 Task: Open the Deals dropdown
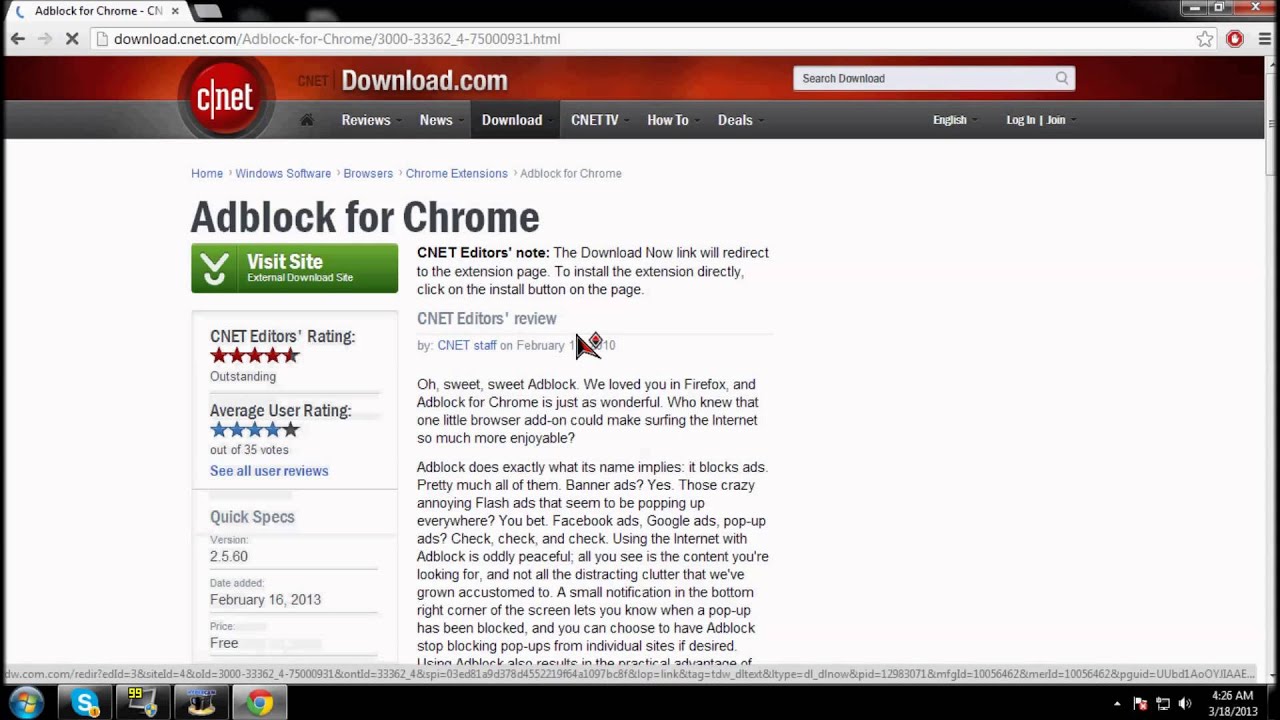click(x=740, y=120)
